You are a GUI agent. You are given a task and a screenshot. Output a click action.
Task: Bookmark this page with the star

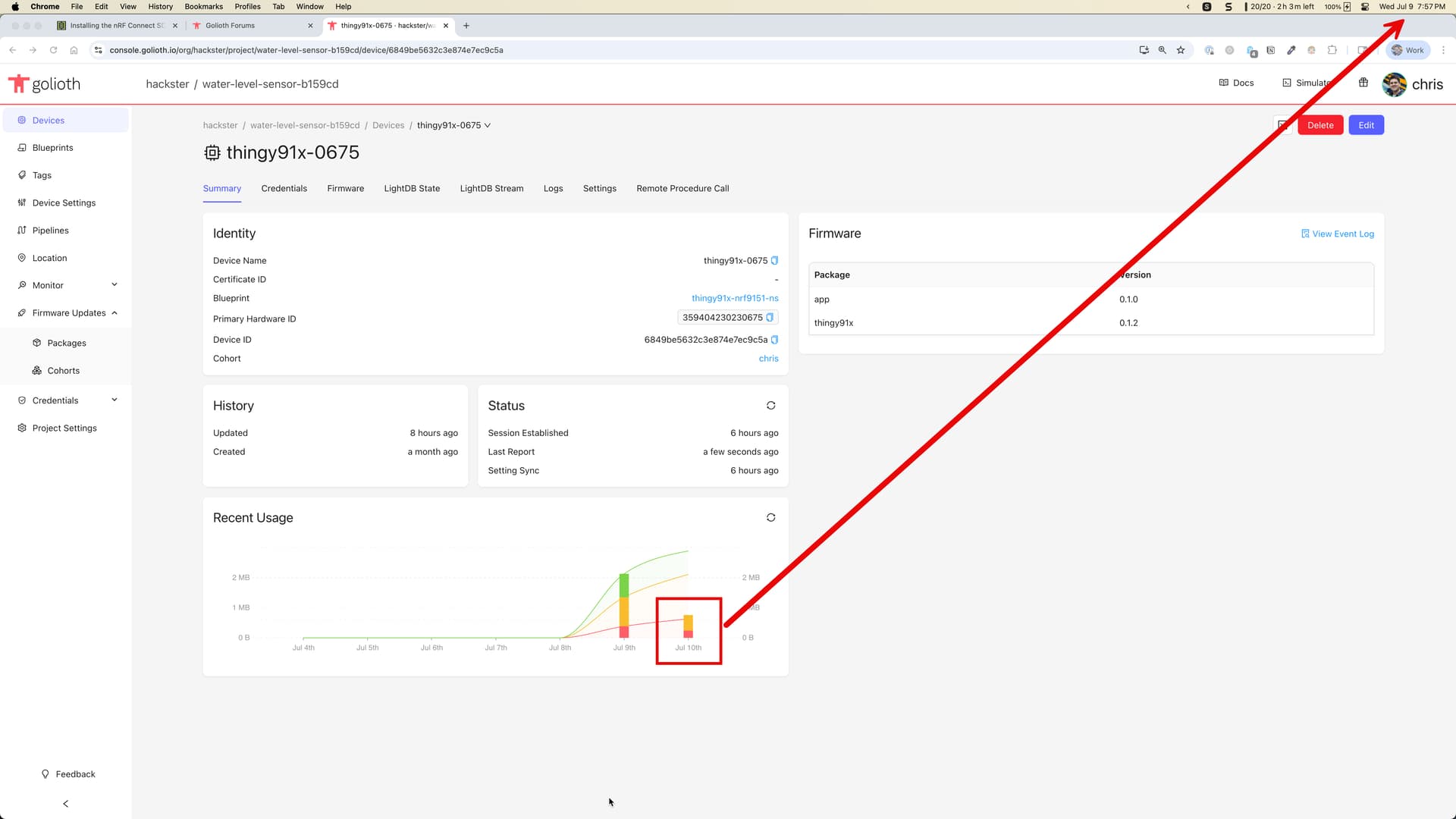[1181, 50]
